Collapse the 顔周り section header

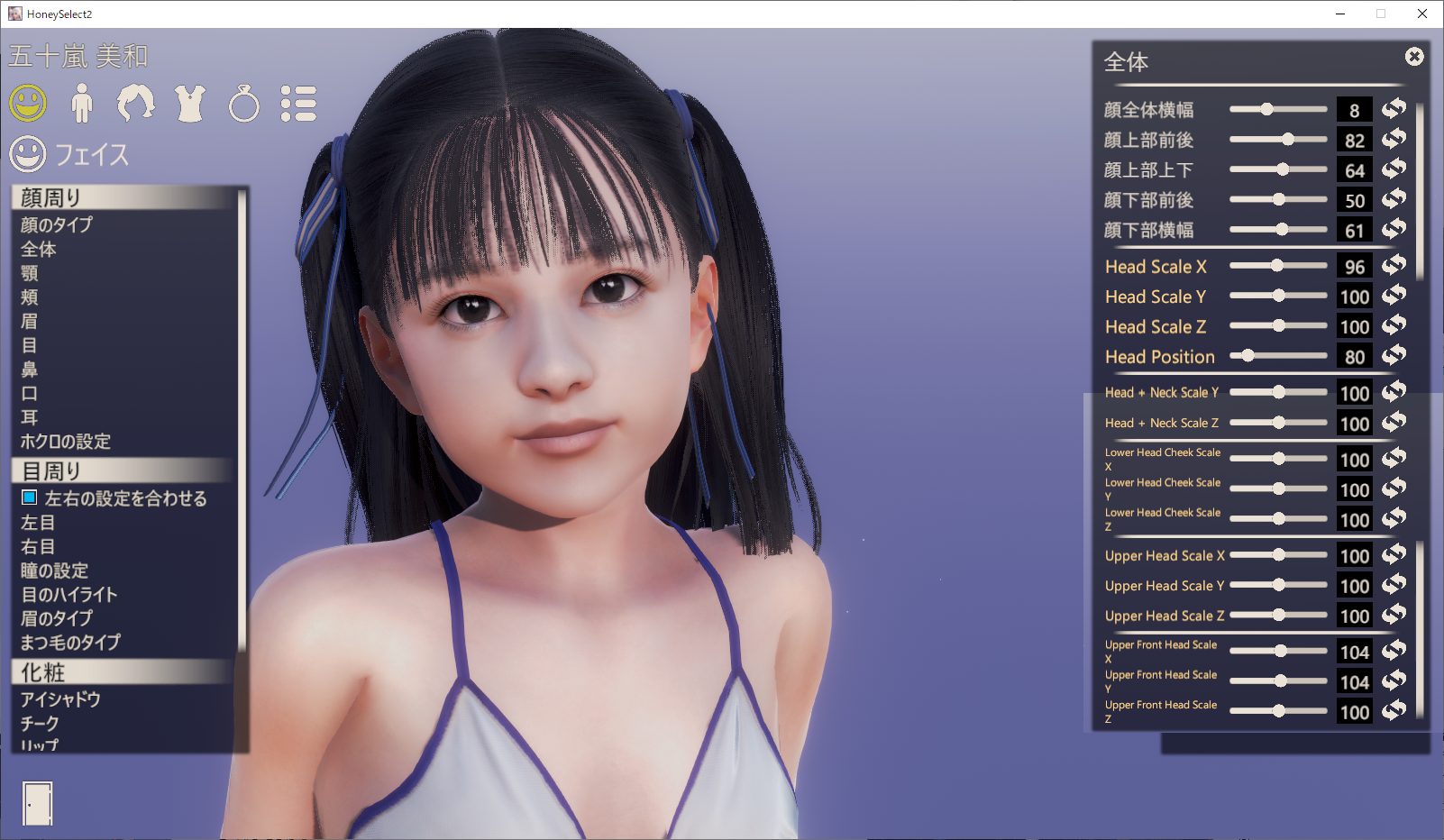(x=124, y=197)
